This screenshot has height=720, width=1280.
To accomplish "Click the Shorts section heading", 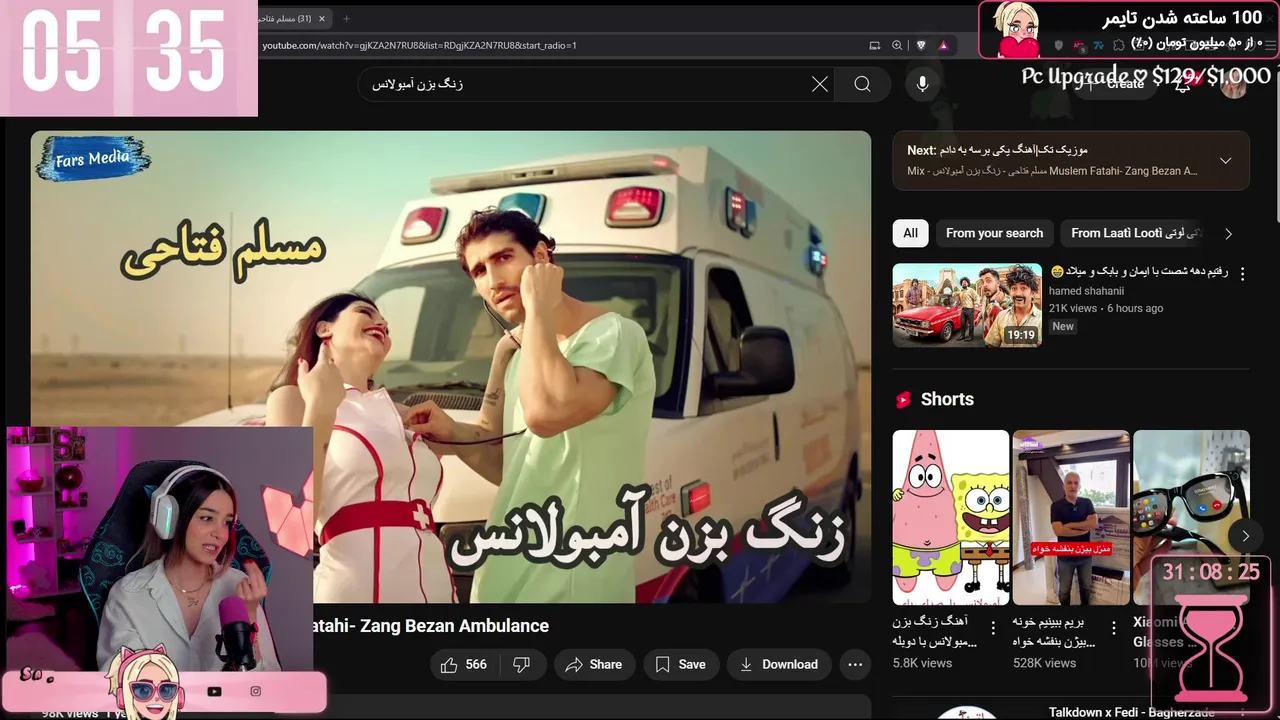I will [947, 399].
